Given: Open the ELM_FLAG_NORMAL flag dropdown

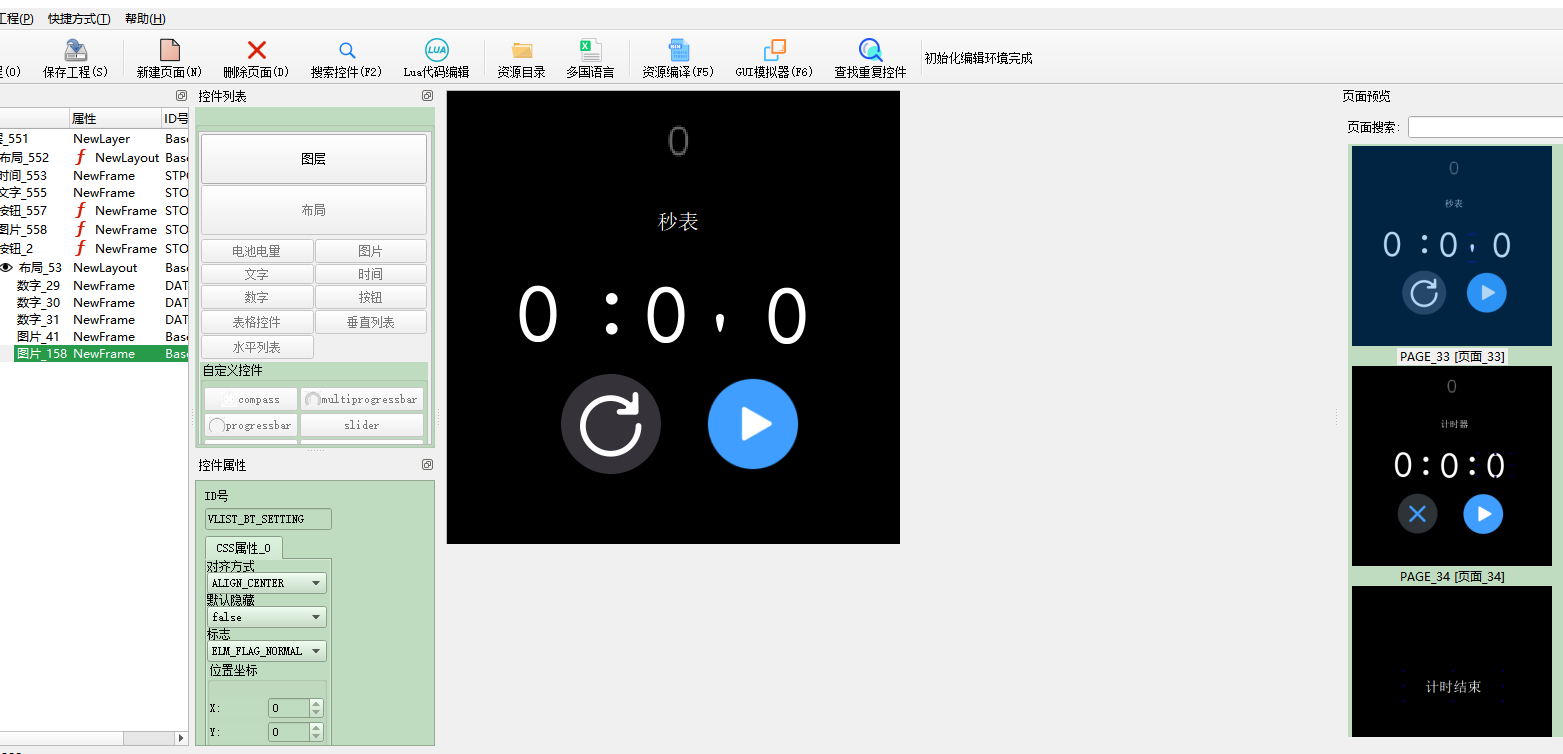Looking at the screenshot, I should [x=267, y=651].
